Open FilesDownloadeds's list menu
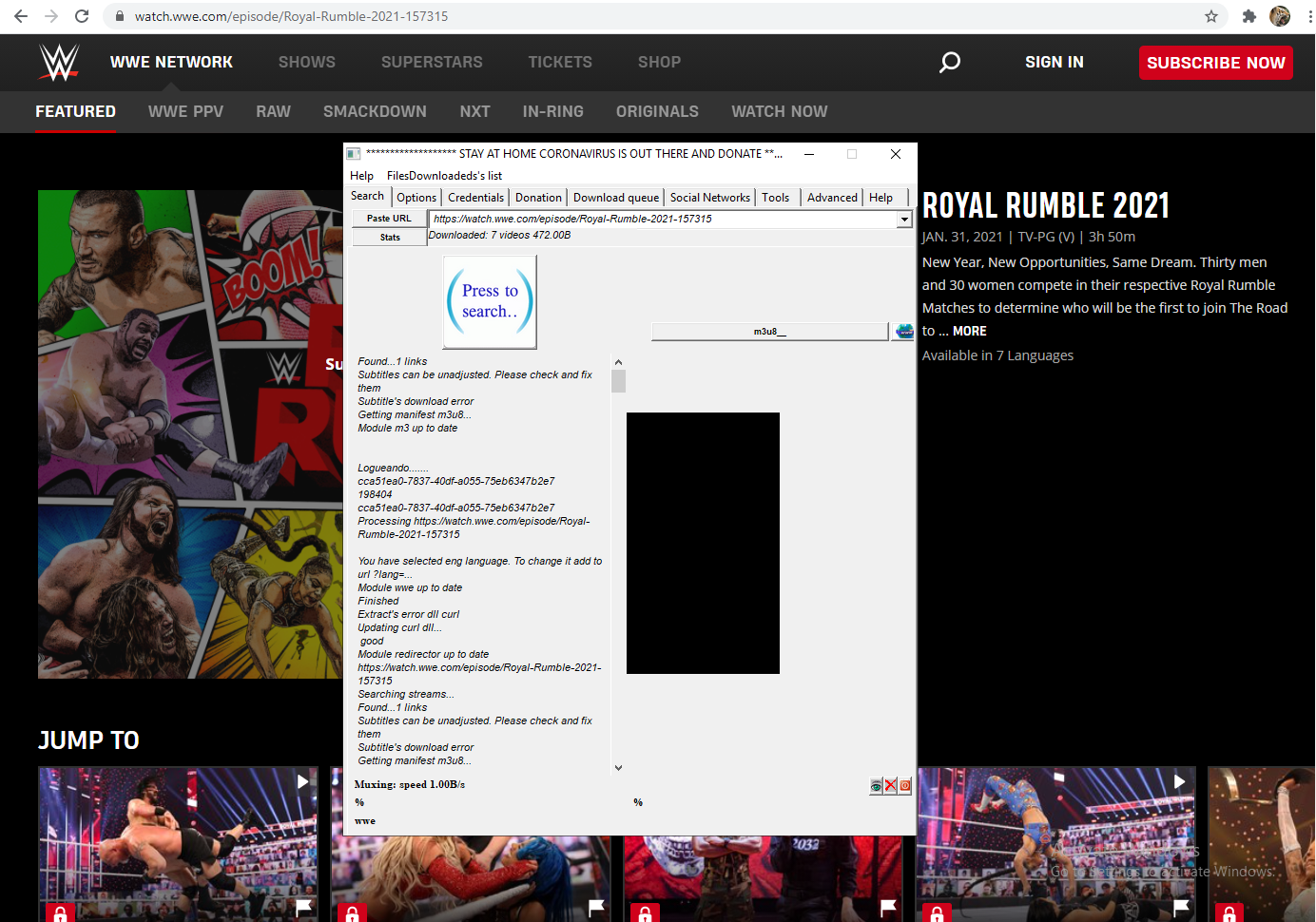1316x922 pixels. (x=444, y=176)
